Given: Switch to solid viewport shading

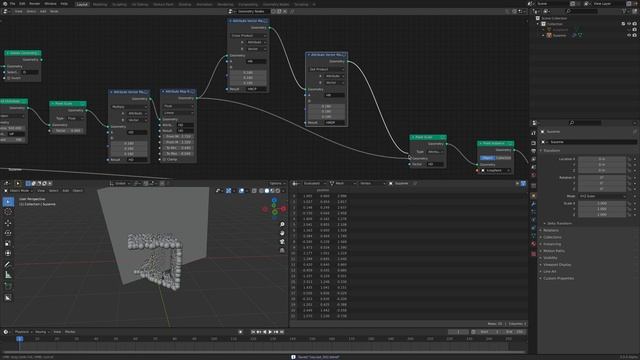Looking at the screenshot, I should click(x=267, y=191).
